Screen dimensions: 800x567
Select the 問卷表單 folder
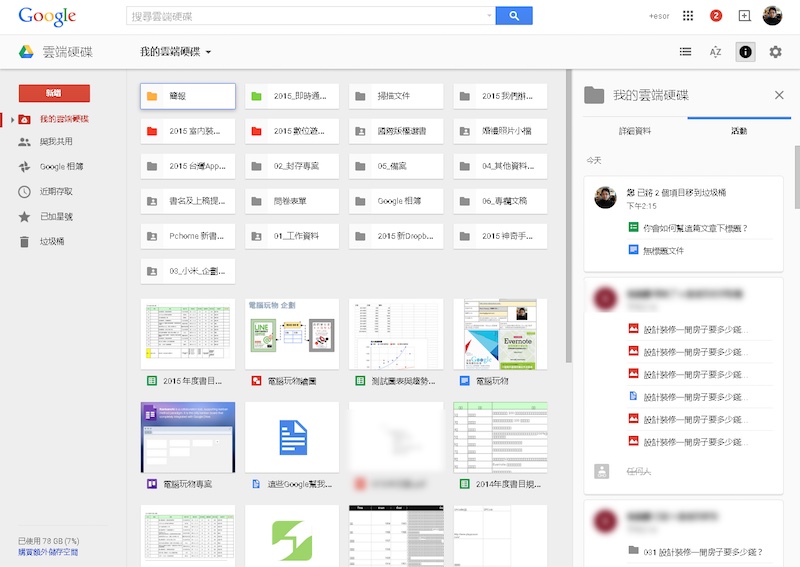(x=292, y=201)
